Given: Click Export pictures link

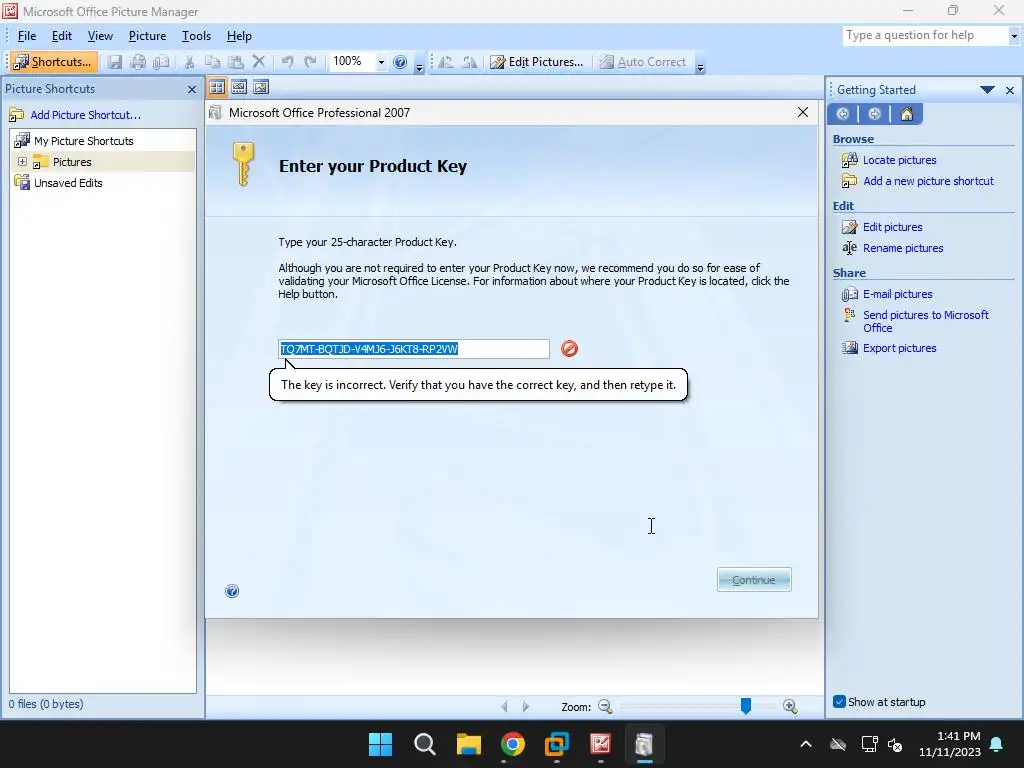Looking at the screenshot, I should tap(899, 348).
